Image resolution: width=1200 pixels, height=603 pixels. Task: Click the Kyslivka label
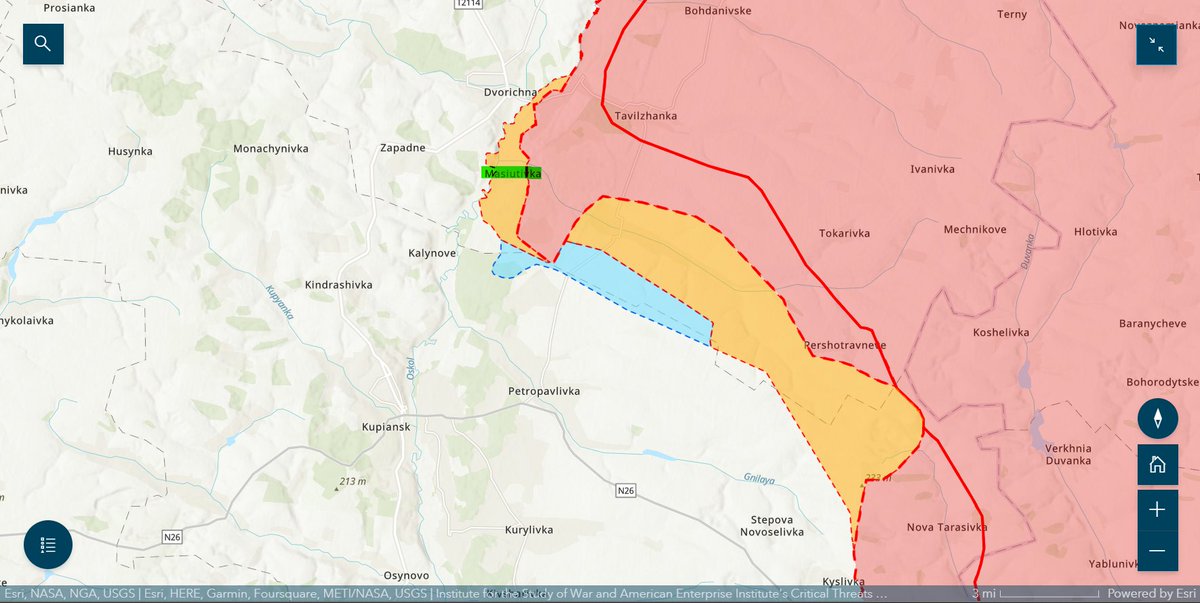842,581
